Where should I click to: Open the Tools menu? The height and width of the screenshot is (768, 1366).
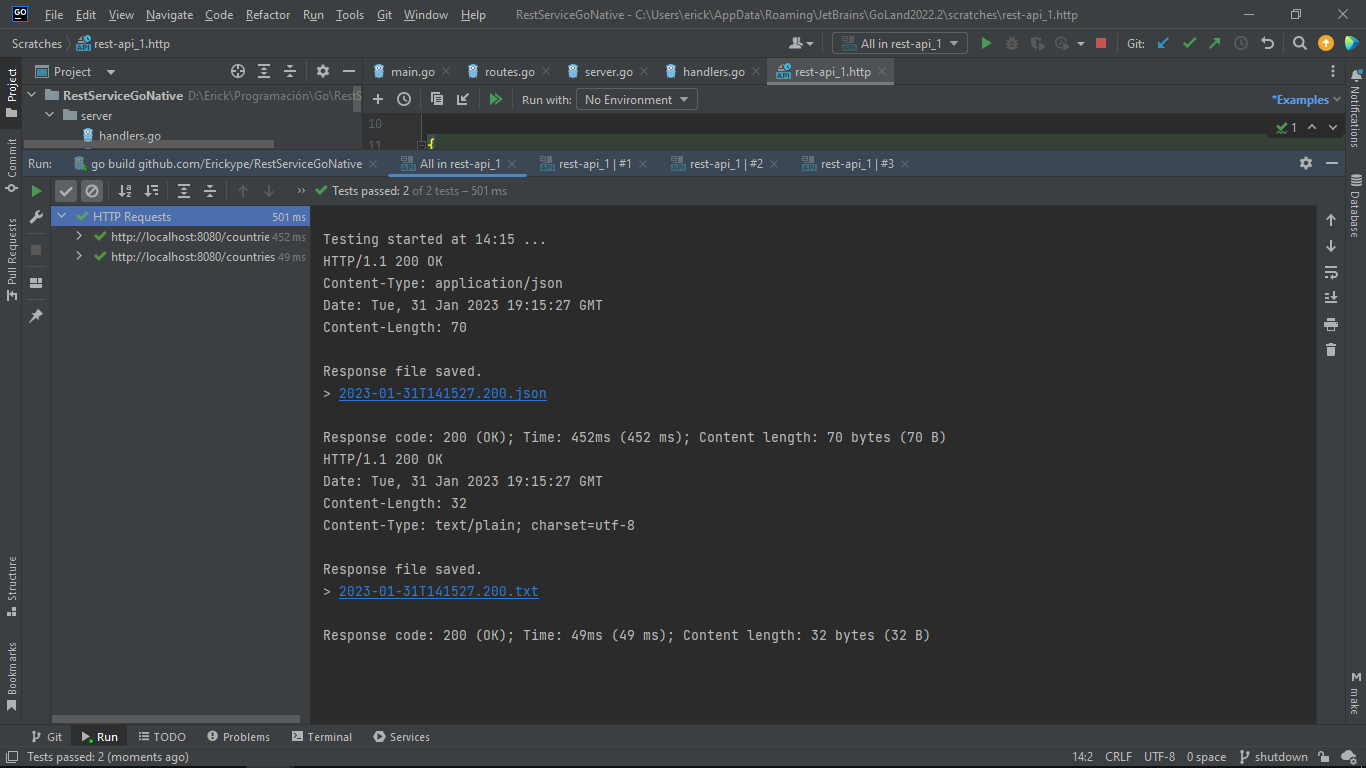(350, 15)
